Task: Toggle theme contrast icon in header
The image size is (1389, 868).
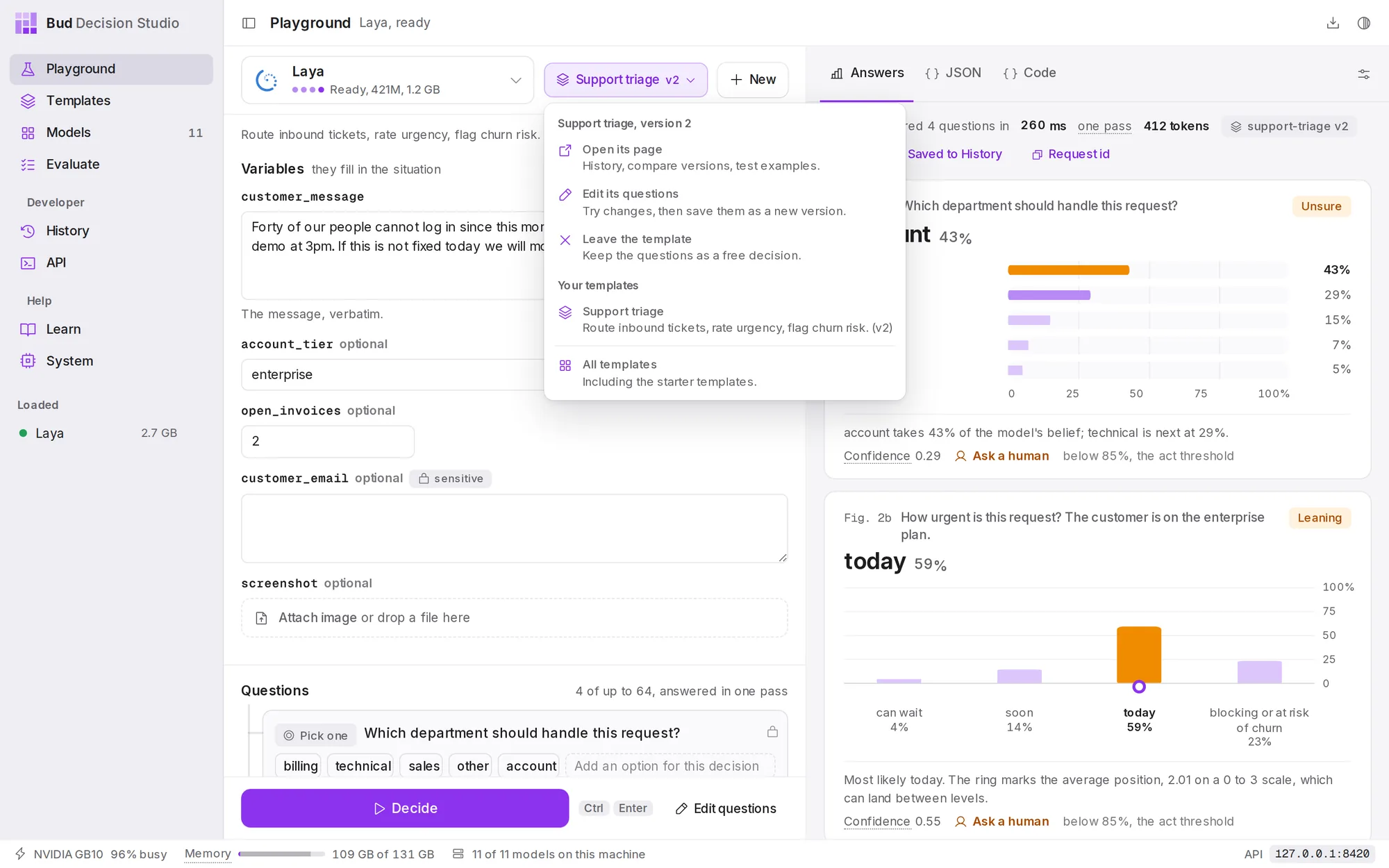Action: click(x=1364, y=23)
